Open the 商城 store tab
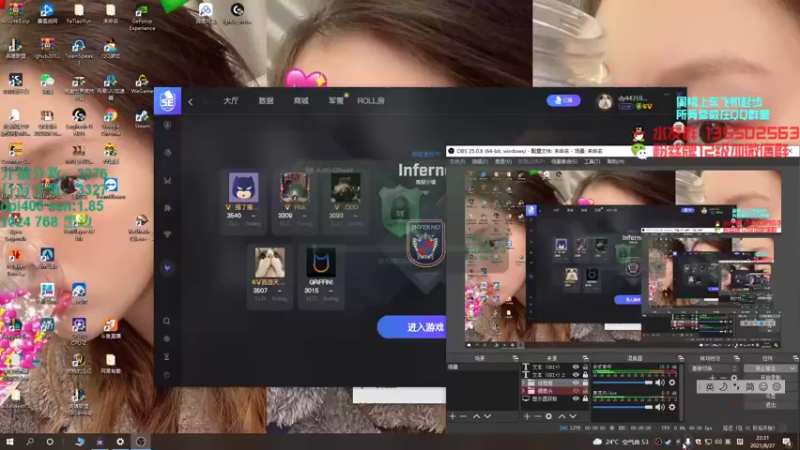Image resolution: width=800 pixels, height=450 pixels. click(x=301, y=101)
